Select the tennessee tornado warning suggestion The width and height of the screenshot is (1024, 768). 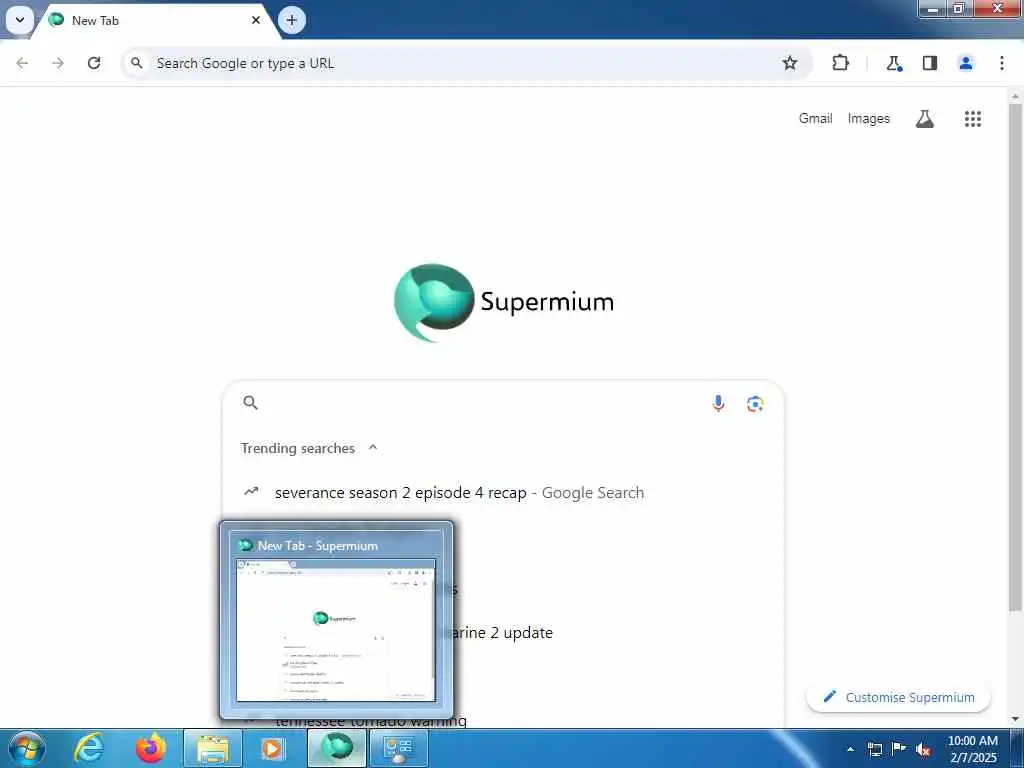tap(370, 721)
